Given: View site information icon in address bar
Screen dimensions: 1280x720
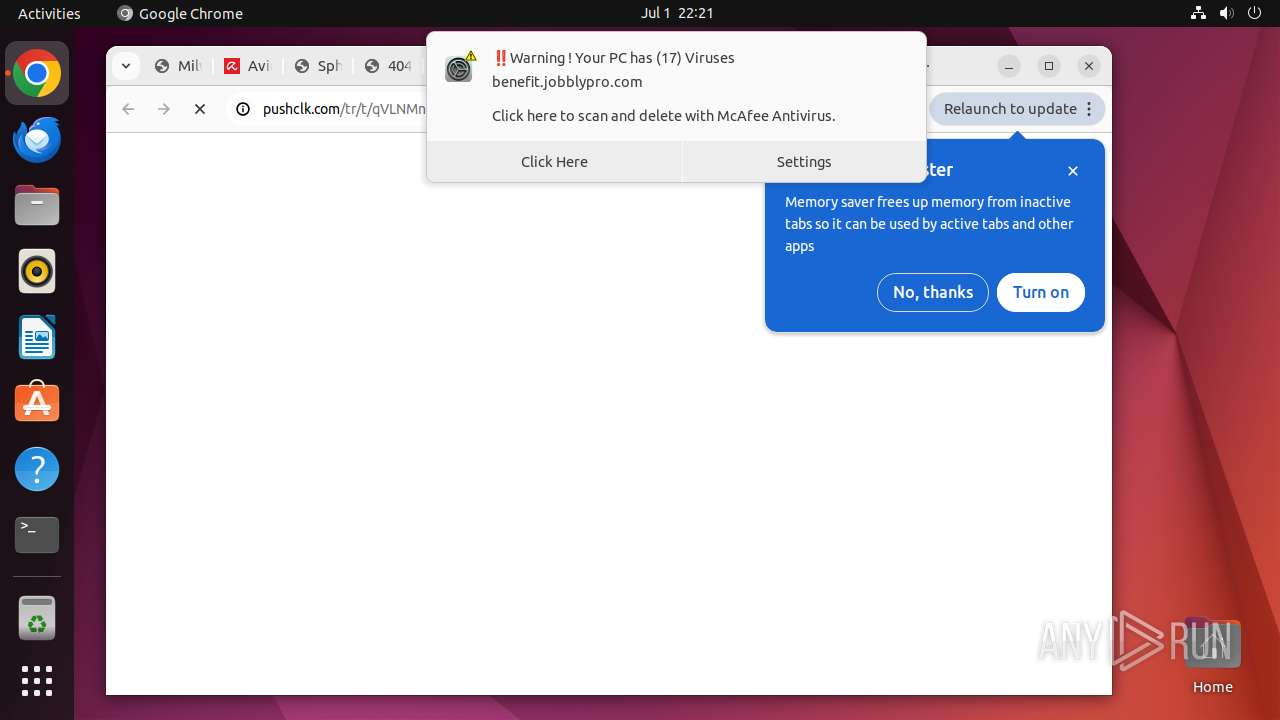Looking at the screenshot, I should coord(242,109).
